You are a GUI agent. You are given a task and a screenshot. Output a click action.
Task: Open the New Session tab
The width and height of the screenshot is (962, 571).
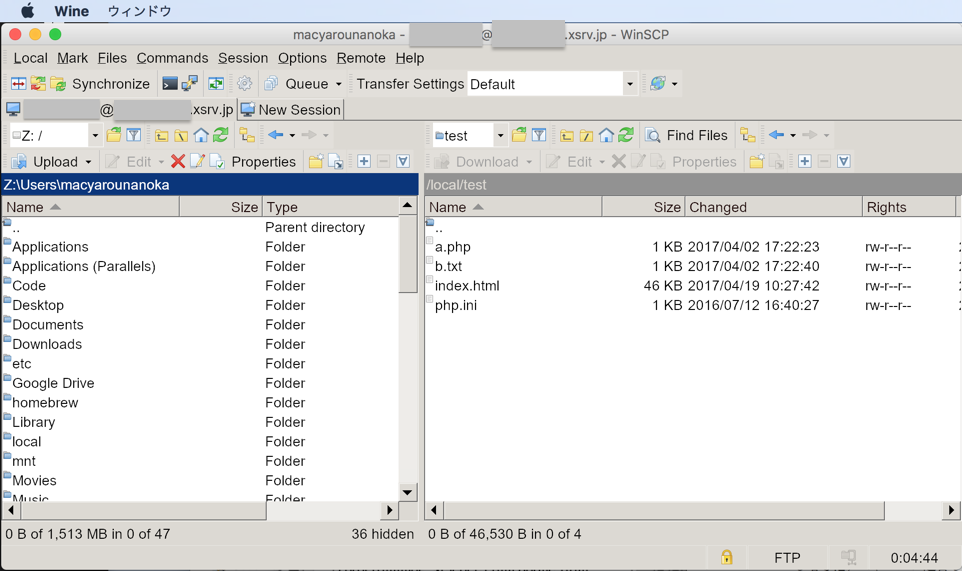291,110
